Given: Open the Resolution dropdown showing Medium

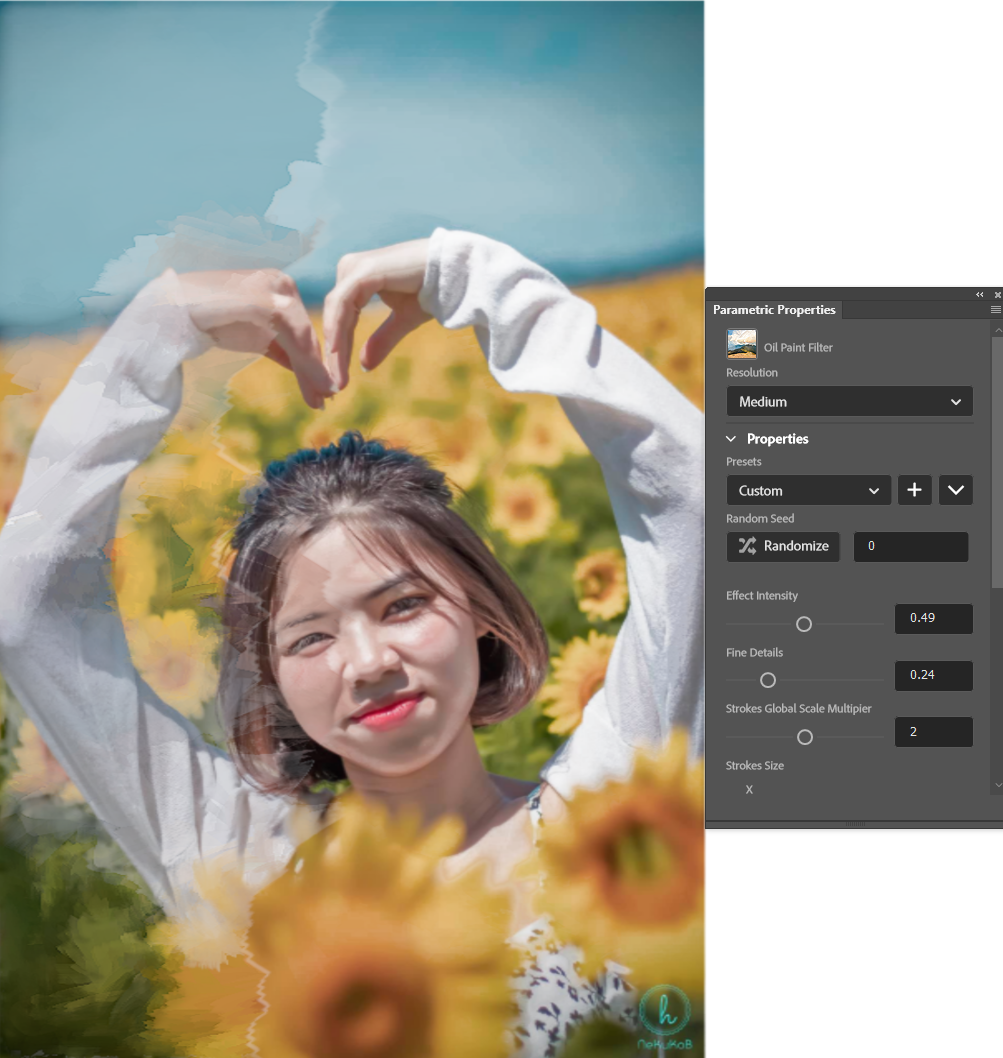Looking at the screenshot, I should tap(848, 401).
